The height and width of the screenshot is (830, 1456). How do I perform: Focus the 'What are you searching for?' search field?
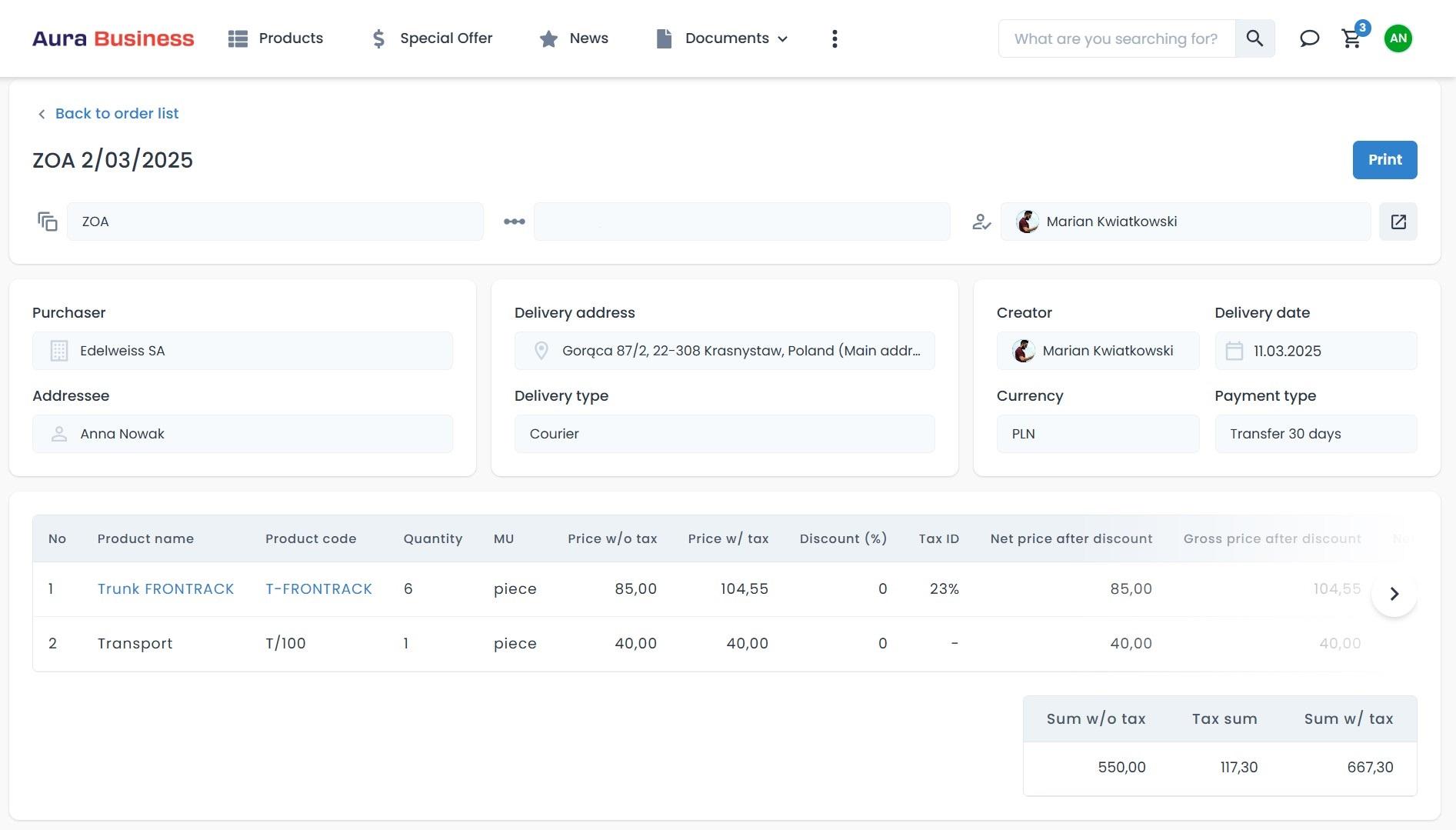[x=1116, y=38]
